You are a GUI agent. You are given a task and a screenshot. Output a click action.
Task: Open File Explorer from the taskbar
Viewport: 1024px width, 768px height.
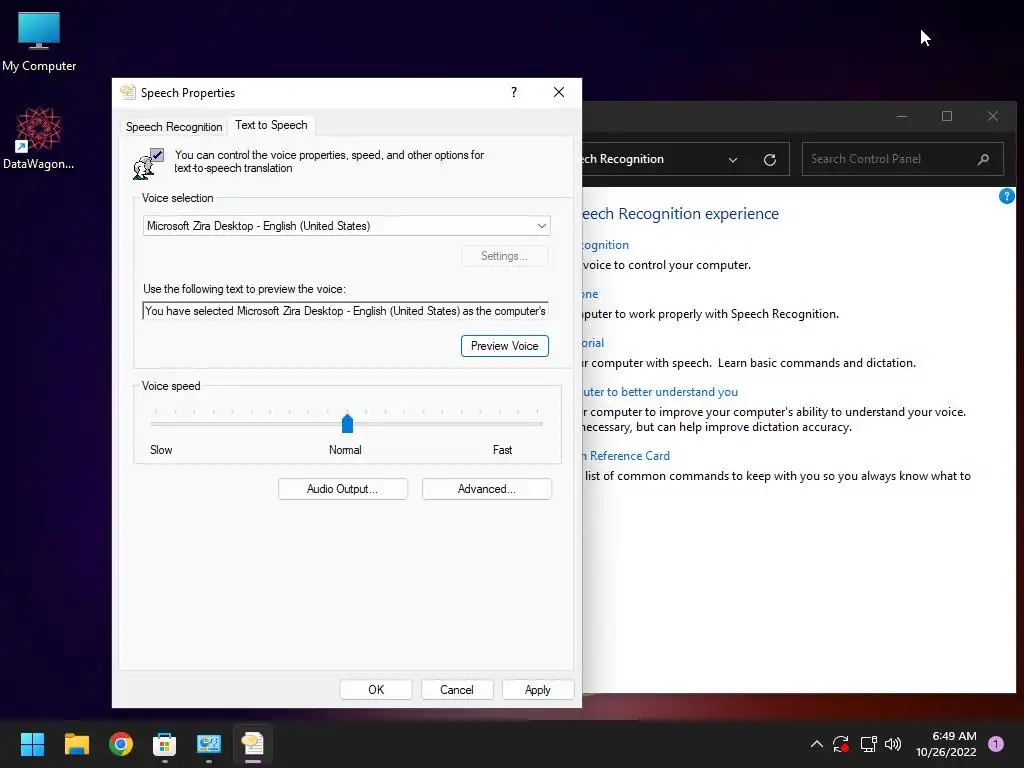76,744
